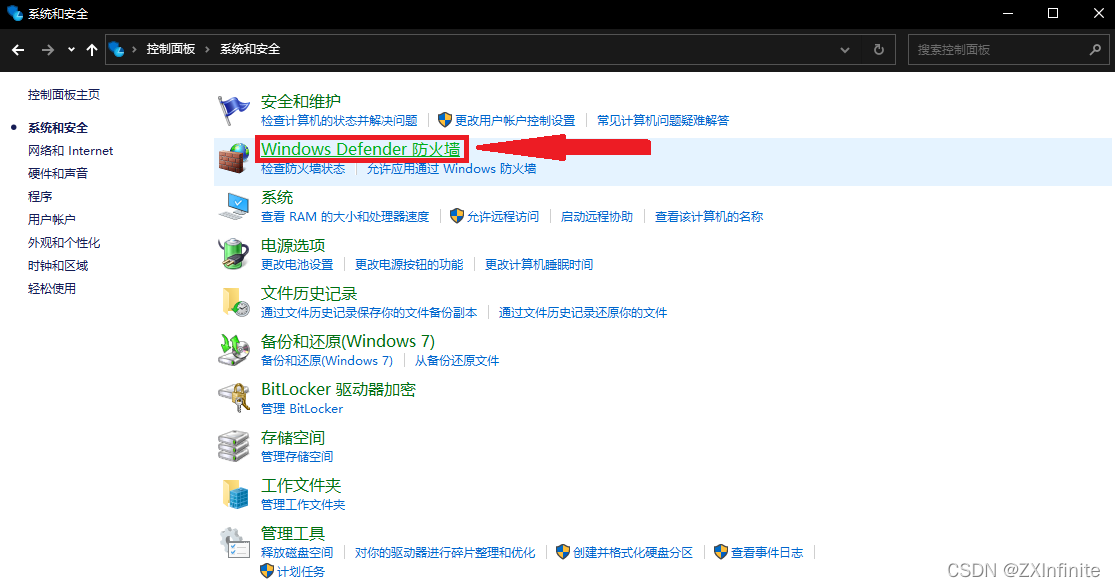The image size is (1115, 587).
Task: Open the 安全和维护 heading link
Action: pos(301,101)
